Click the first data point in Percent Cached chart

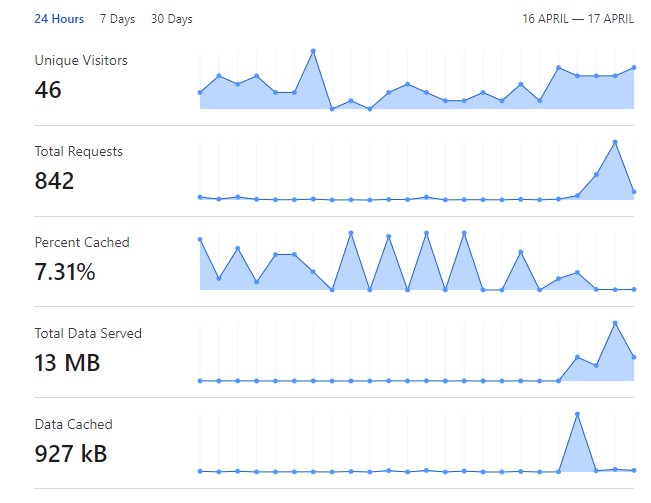(200, 239)
